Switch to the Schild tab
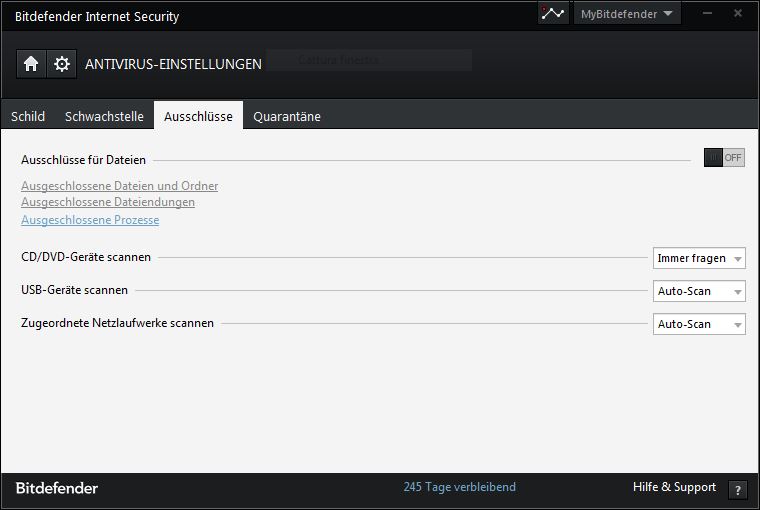Viewport: 760px width, 510px height. pyautogui.click(x=28, y=116)
